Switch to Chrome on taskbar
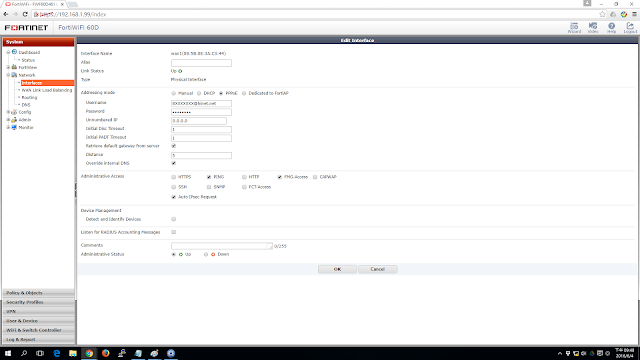Screen dimensions: 640x360 pos(89,353)
